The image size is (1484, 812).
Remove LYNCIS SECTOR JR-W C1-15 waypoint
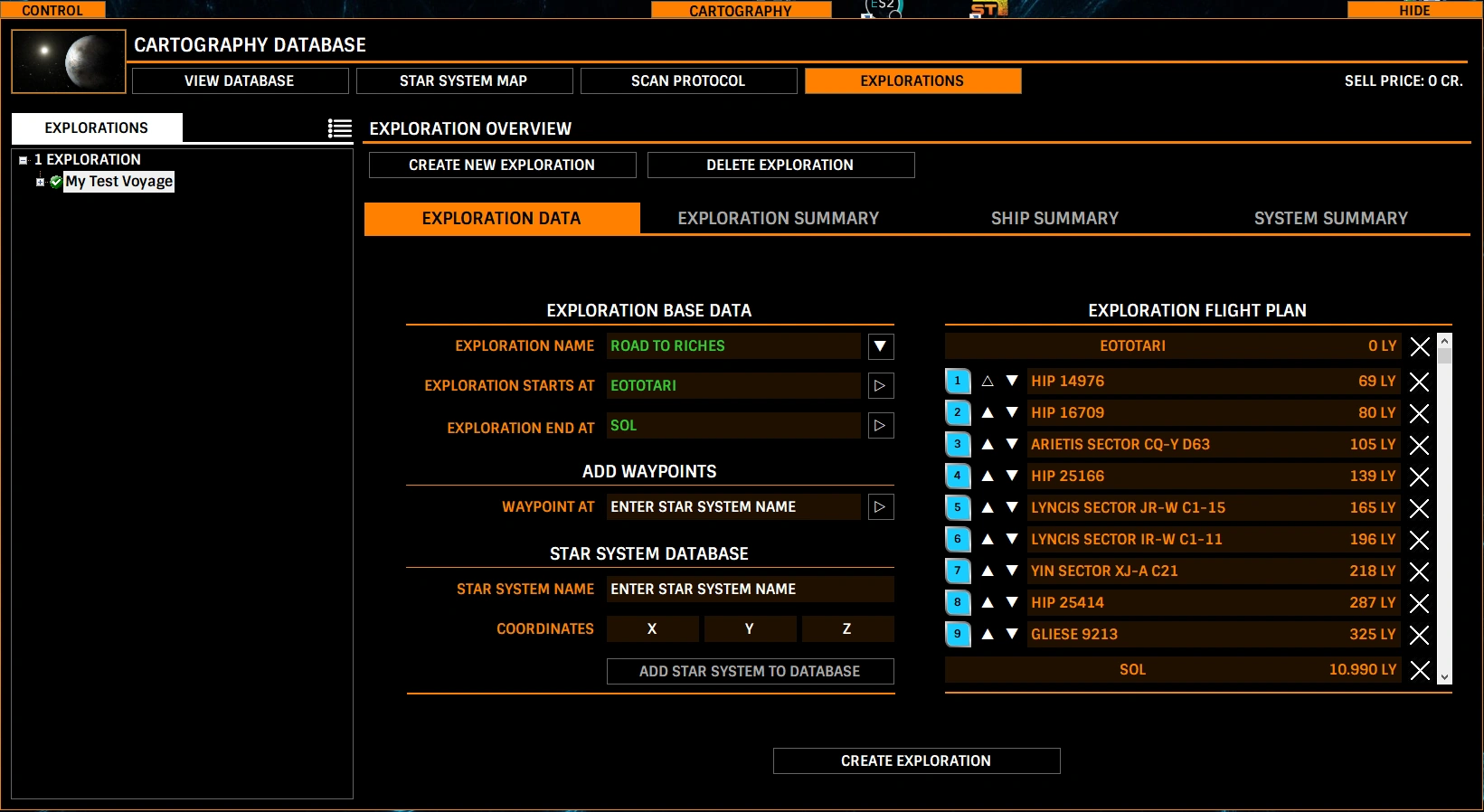[1420, 508]
